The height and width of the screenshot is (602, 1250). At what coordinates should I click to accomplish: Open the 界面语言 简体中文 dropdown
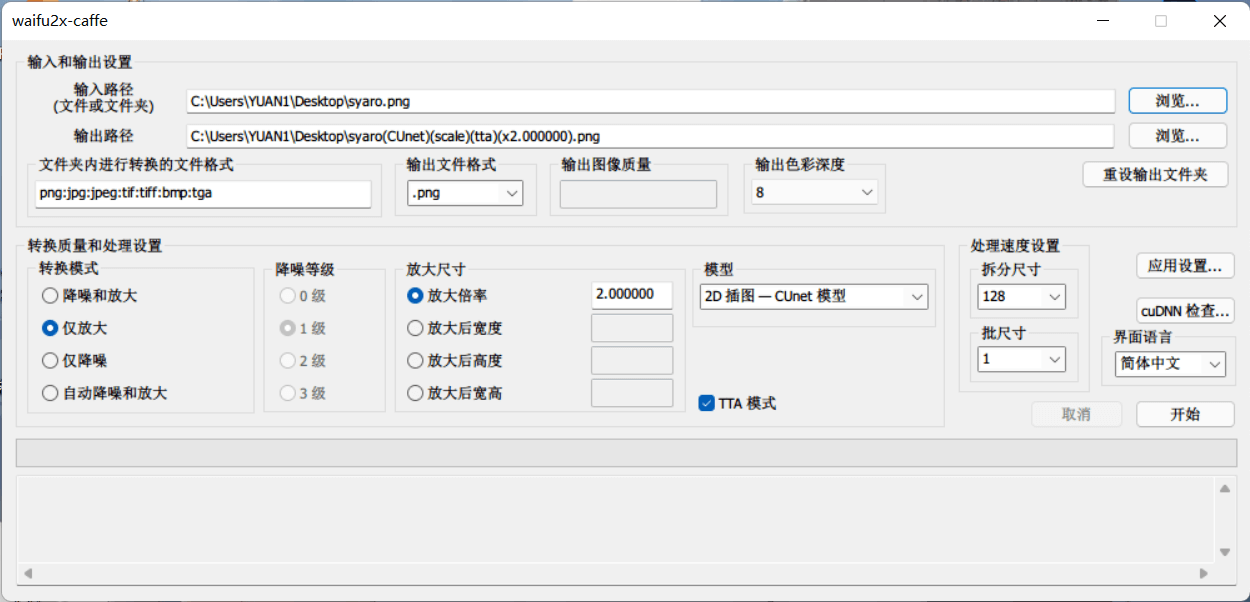(x=1170, y=364)
